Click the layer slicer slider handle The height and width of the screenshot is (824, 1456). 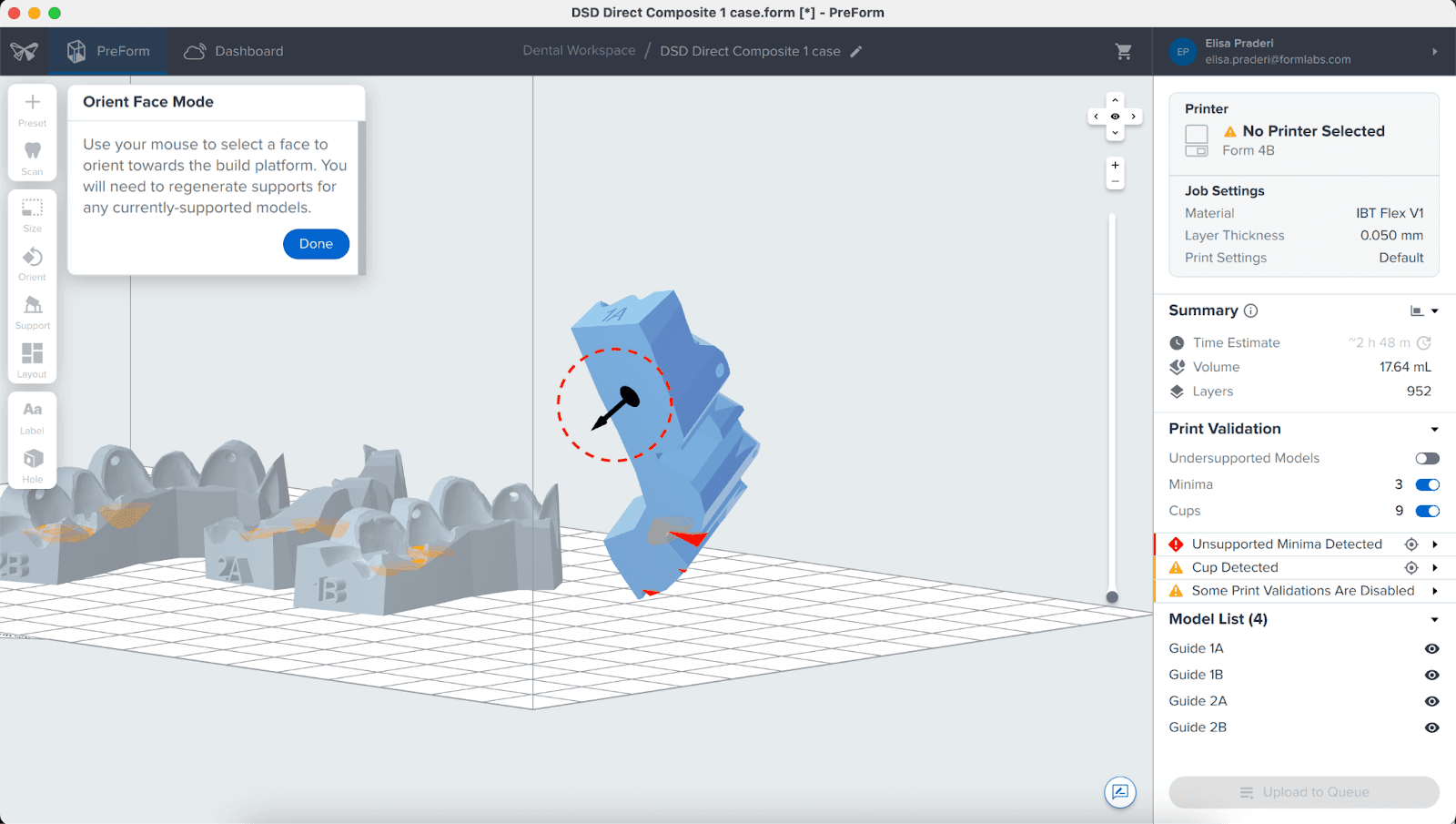[1112, 597]
